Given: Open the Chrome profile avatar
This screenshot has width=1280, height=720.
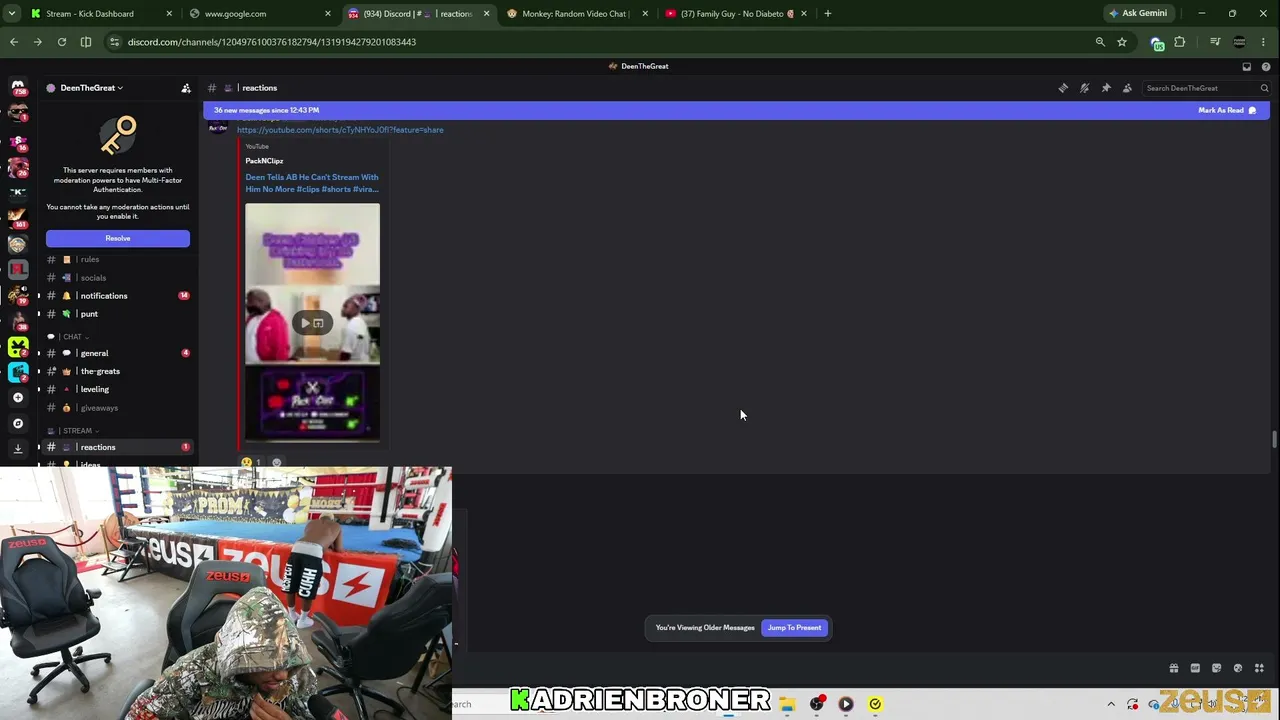Looking at the screenshot, I should [x=1239, y=42].
